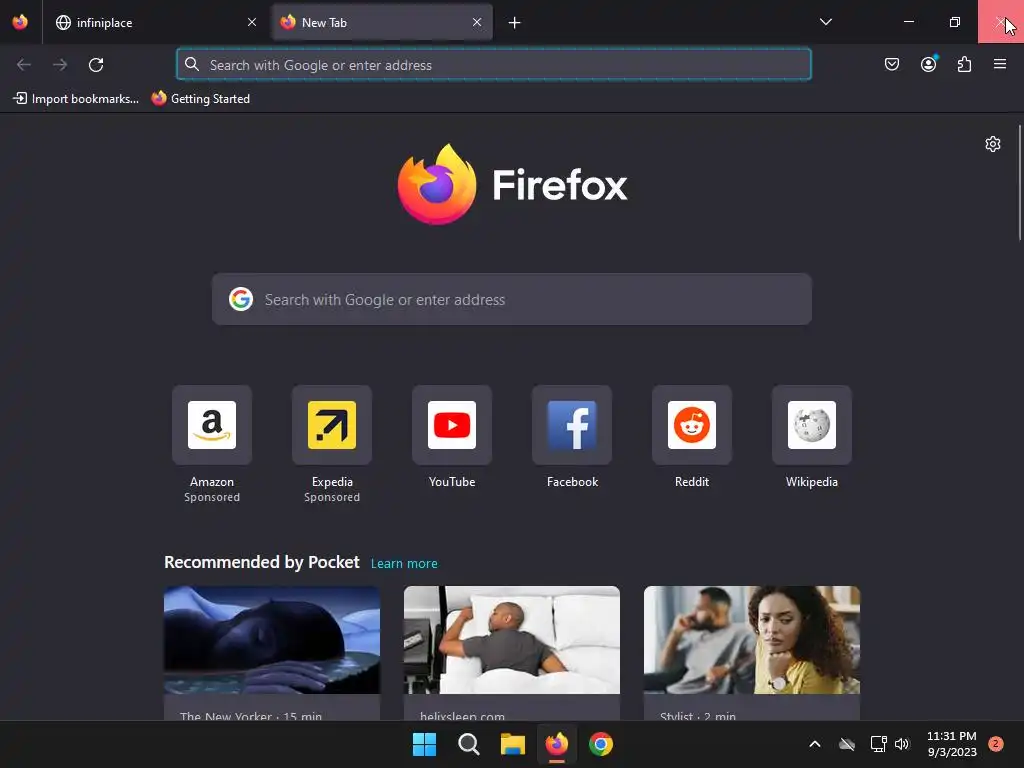Open Getting Started bookmark
The width and height of the screenshot is (1024, 768).
pos(200,99)
